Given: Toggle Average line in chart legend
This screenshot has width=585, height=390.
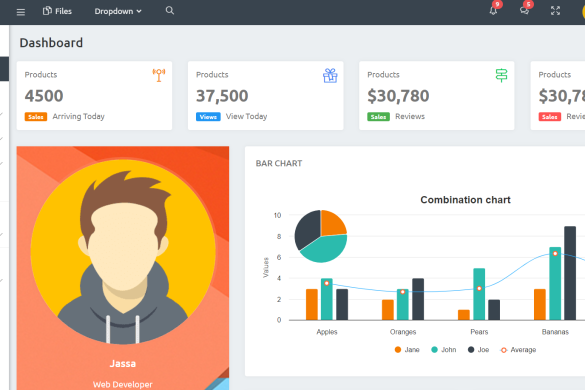Looking at the screenshot, I should tap(518, 350).
